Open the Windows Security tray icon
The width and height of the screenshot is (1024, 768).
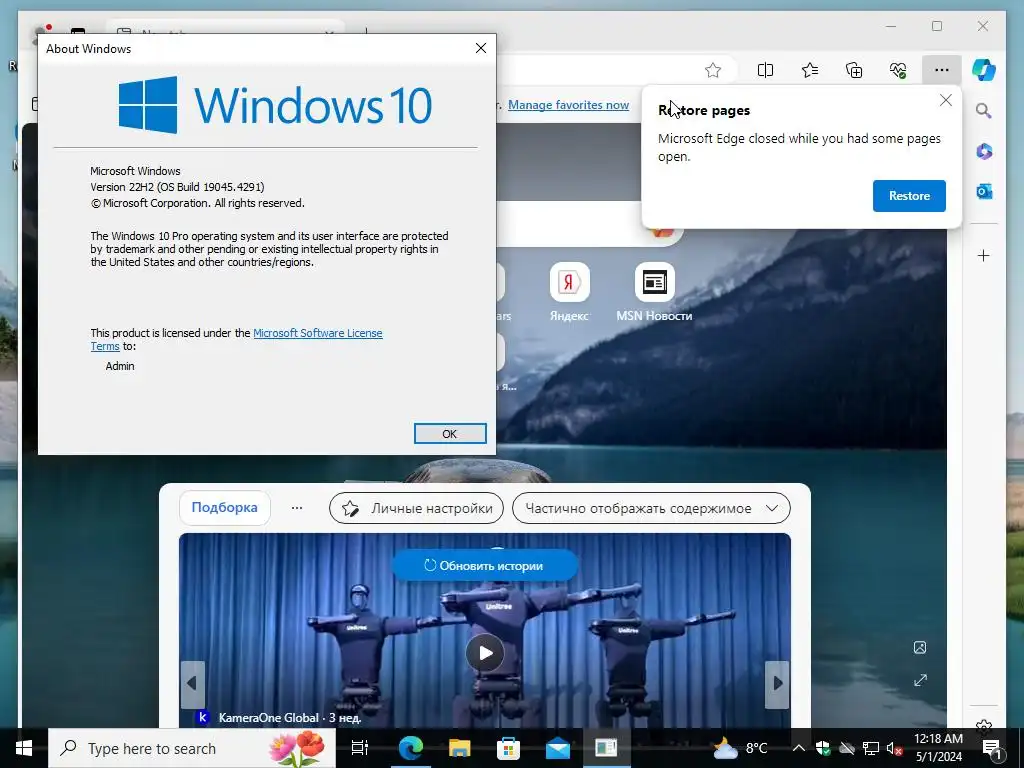pyautogui.click(x=822, y=748)
